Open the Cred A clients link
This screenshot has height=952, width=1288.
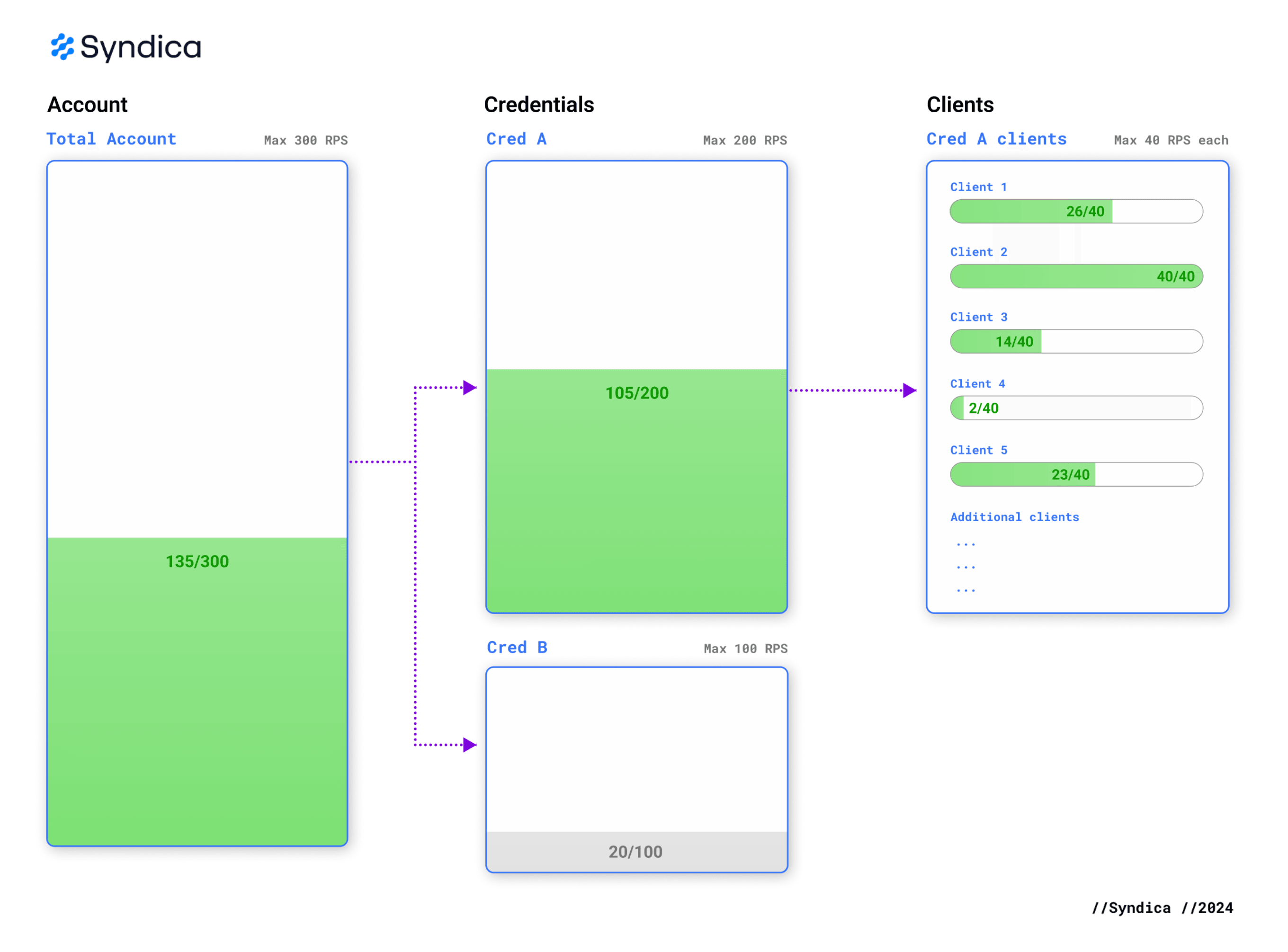[x=996, y=139]
